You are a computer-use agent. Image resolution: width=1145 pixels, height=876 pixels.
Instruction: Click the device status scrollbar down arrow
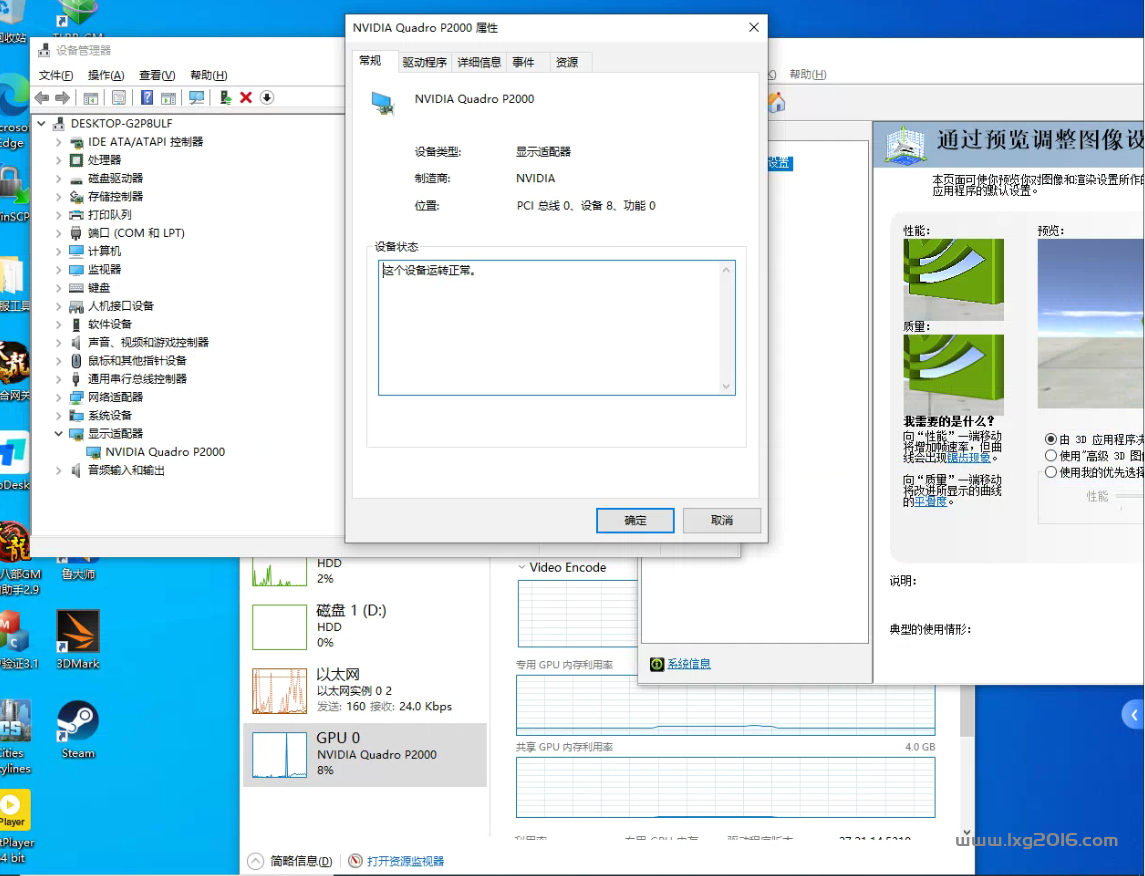(x=726, y=386)
